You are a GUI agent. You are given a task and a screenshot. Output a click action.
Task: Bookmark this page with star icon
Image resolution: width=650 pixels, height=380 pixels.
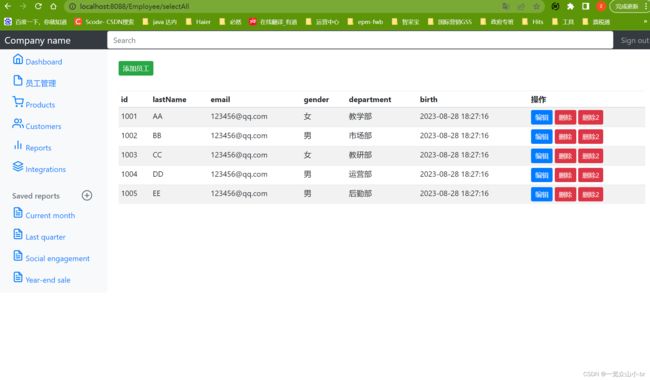pos(536,6)
